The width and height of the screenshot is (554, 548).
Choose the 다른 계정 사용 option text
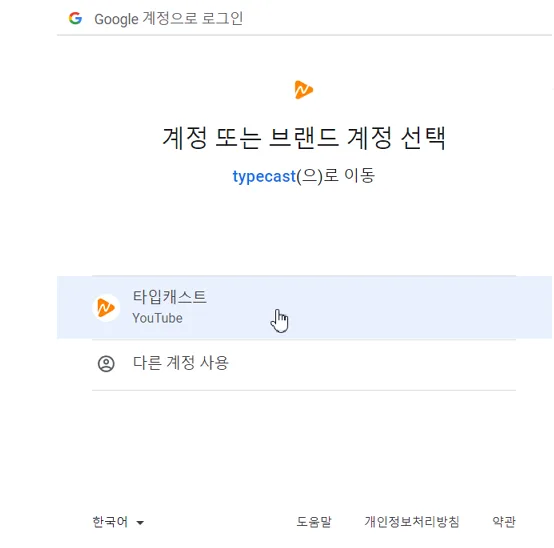pyautogui.click(x=181, y=363)
